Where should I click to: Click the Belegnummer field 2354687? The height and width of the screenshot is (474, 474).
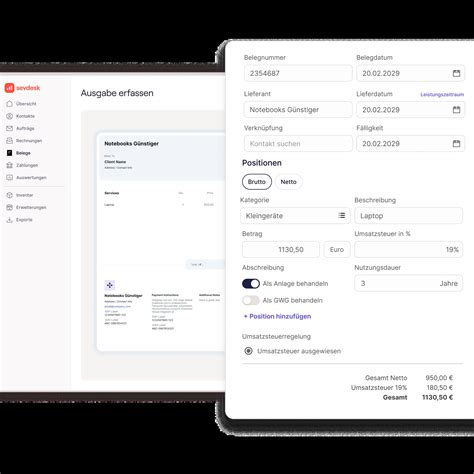[x=298, y=73]
